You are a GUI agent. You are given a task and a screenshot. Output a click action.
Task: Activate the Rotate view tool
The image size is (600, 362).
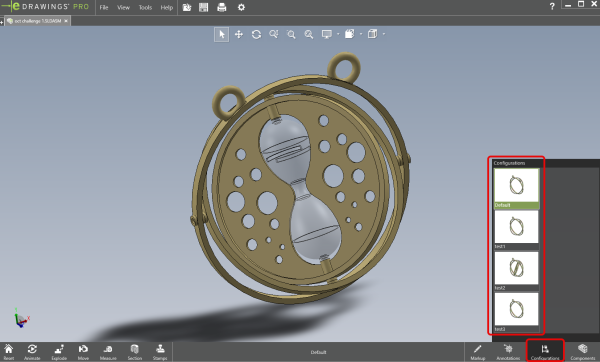(256, 34)
